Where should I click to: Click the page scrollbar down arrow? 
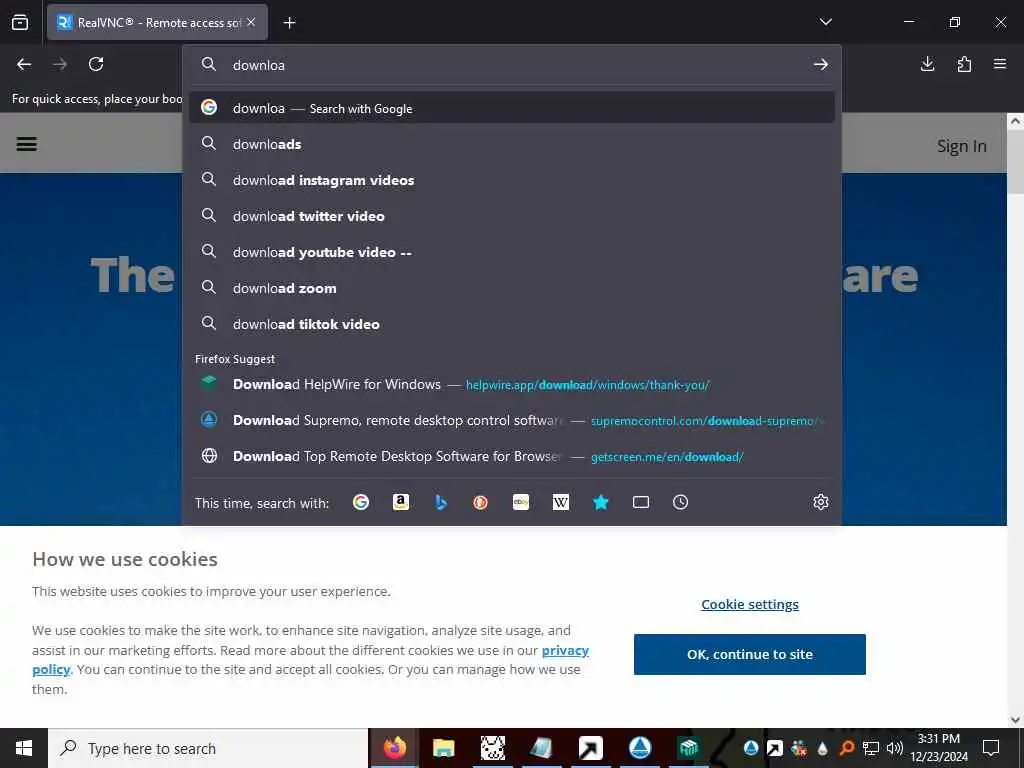1016,719
